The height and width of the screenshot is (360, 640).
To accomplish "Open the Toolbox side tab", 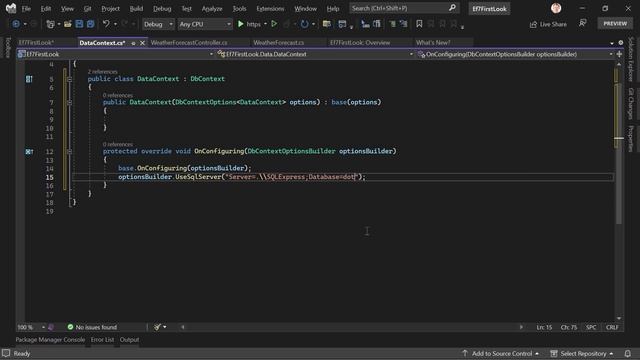I will (8, 47).
